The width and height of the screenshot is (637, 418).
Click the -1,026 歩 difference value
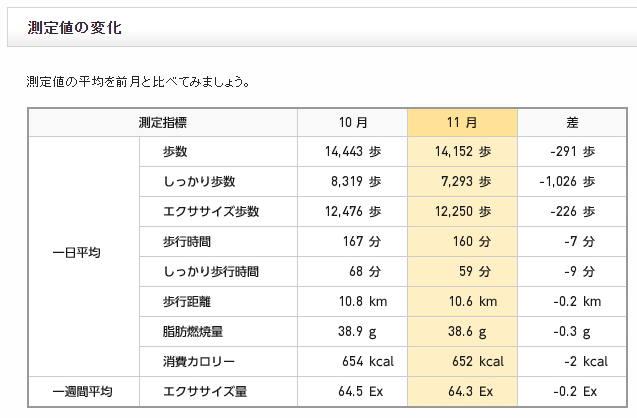(567, 182)
